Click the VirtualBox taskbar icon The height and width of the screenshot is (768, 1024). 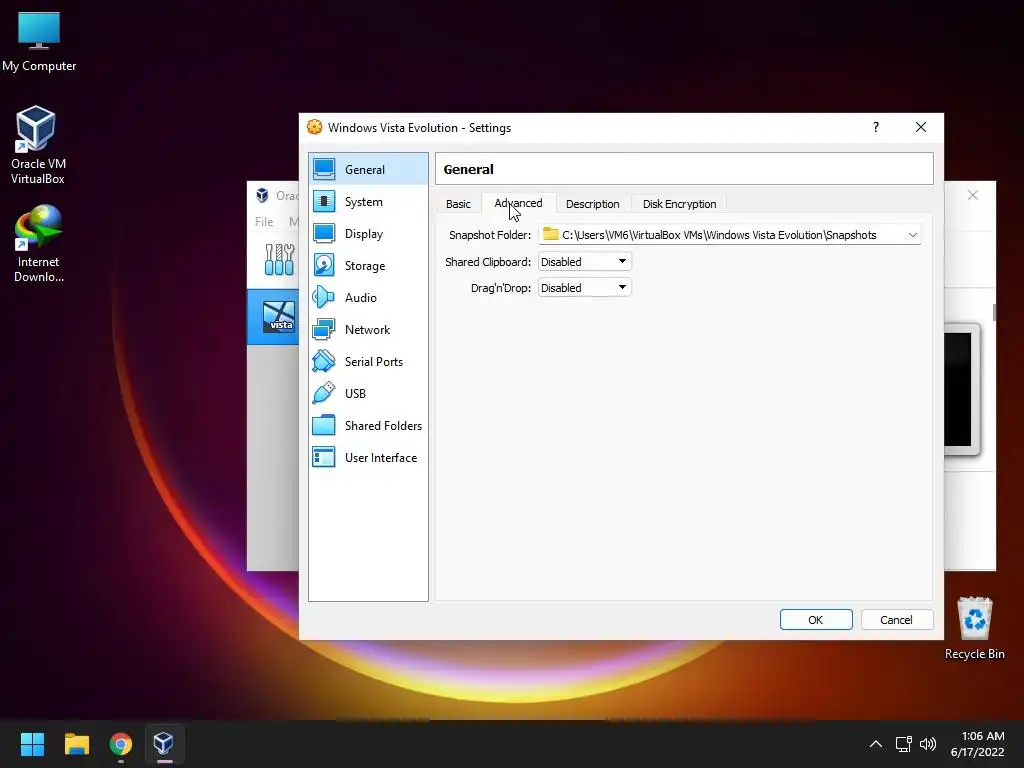[x=163, y=744]
